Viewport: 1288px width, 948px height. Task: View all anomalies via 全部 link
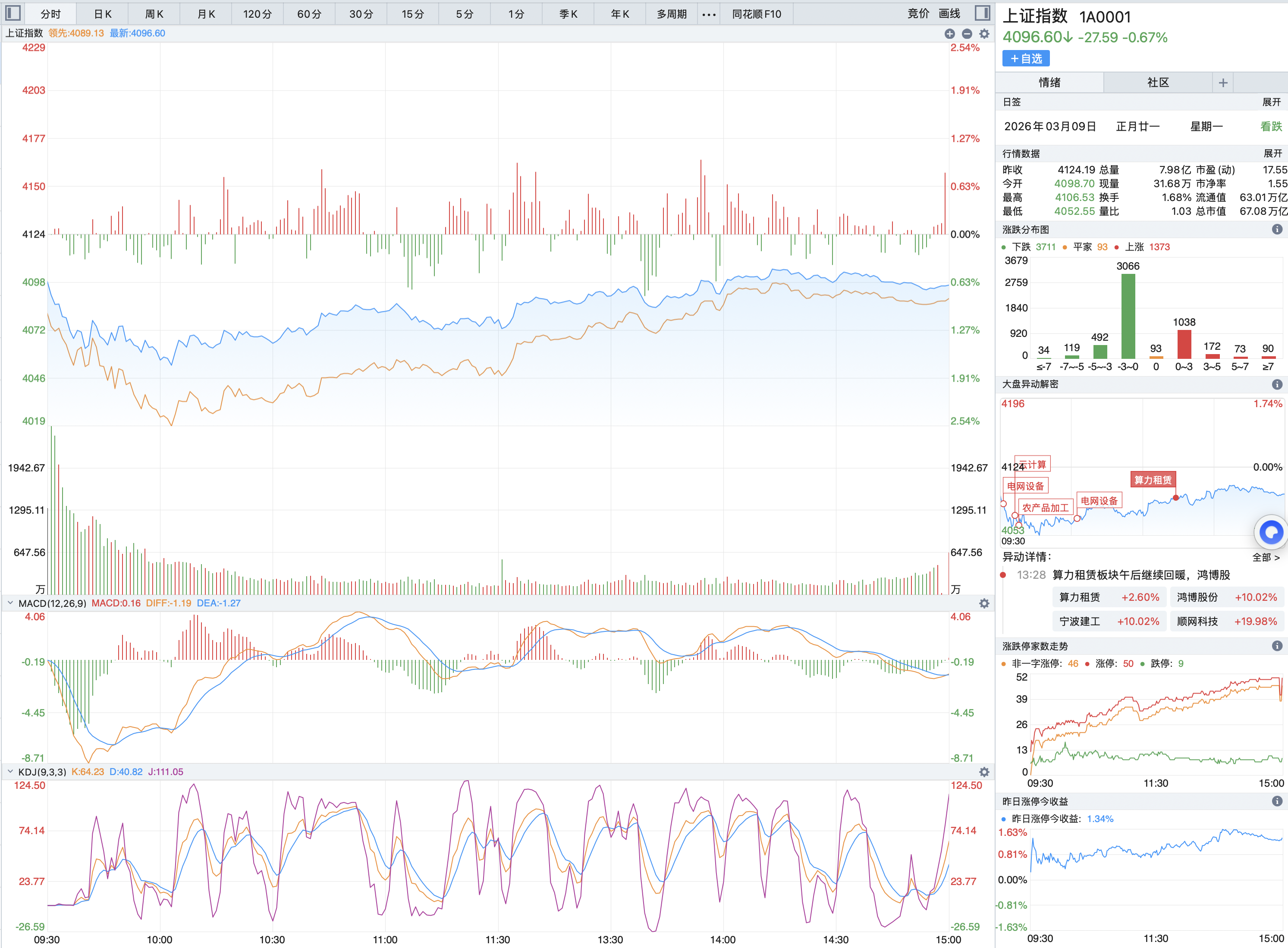point(1266,557)
